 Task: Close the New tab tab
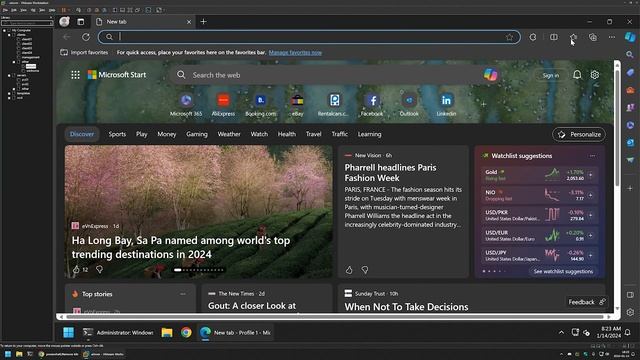coord(189,22)
